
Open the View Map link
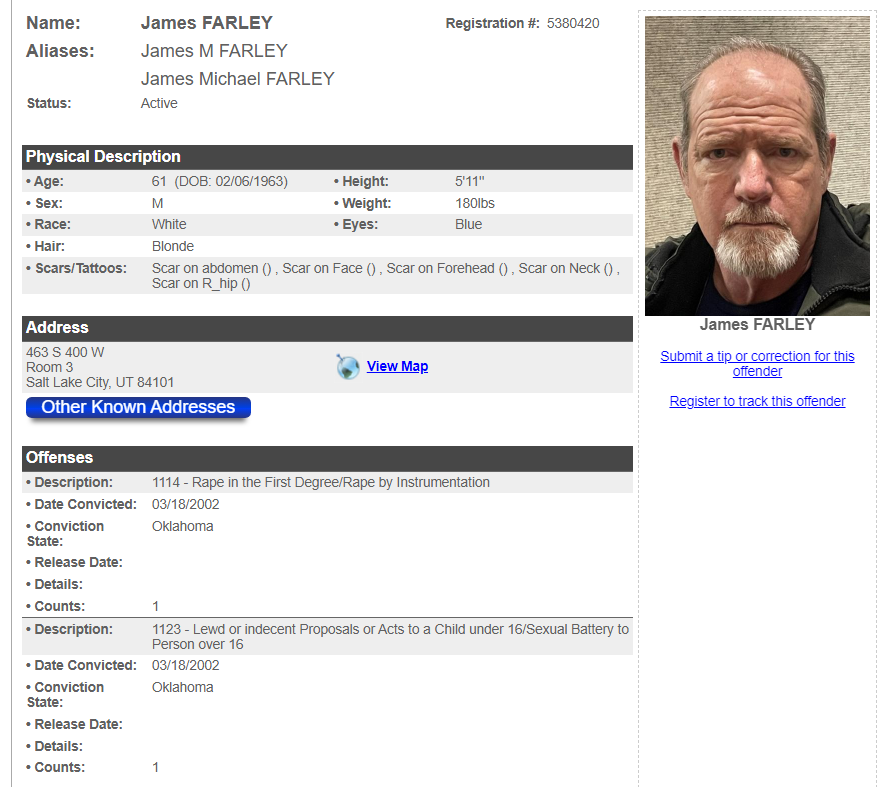pyautogui.click(x=397, y=366)
